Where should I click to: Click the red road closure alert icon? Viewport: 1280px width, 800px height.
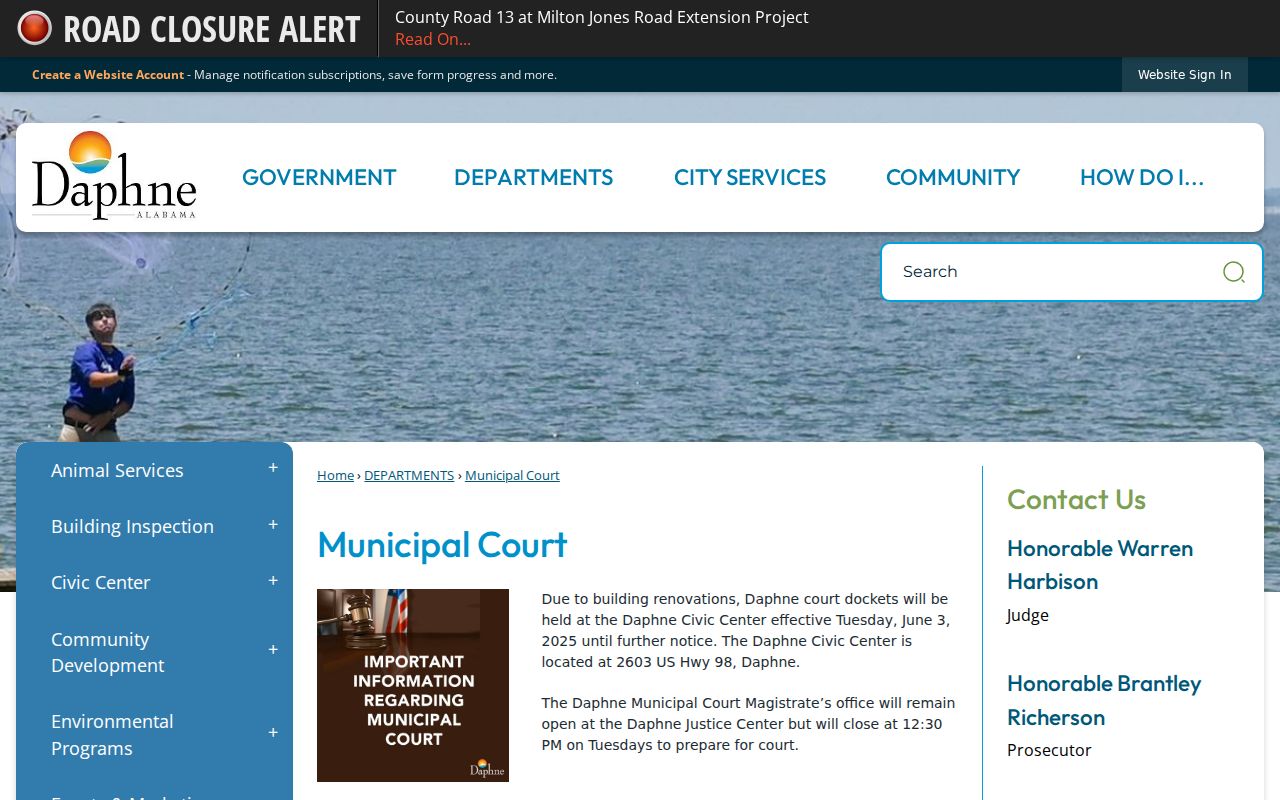tap(34, 28)
